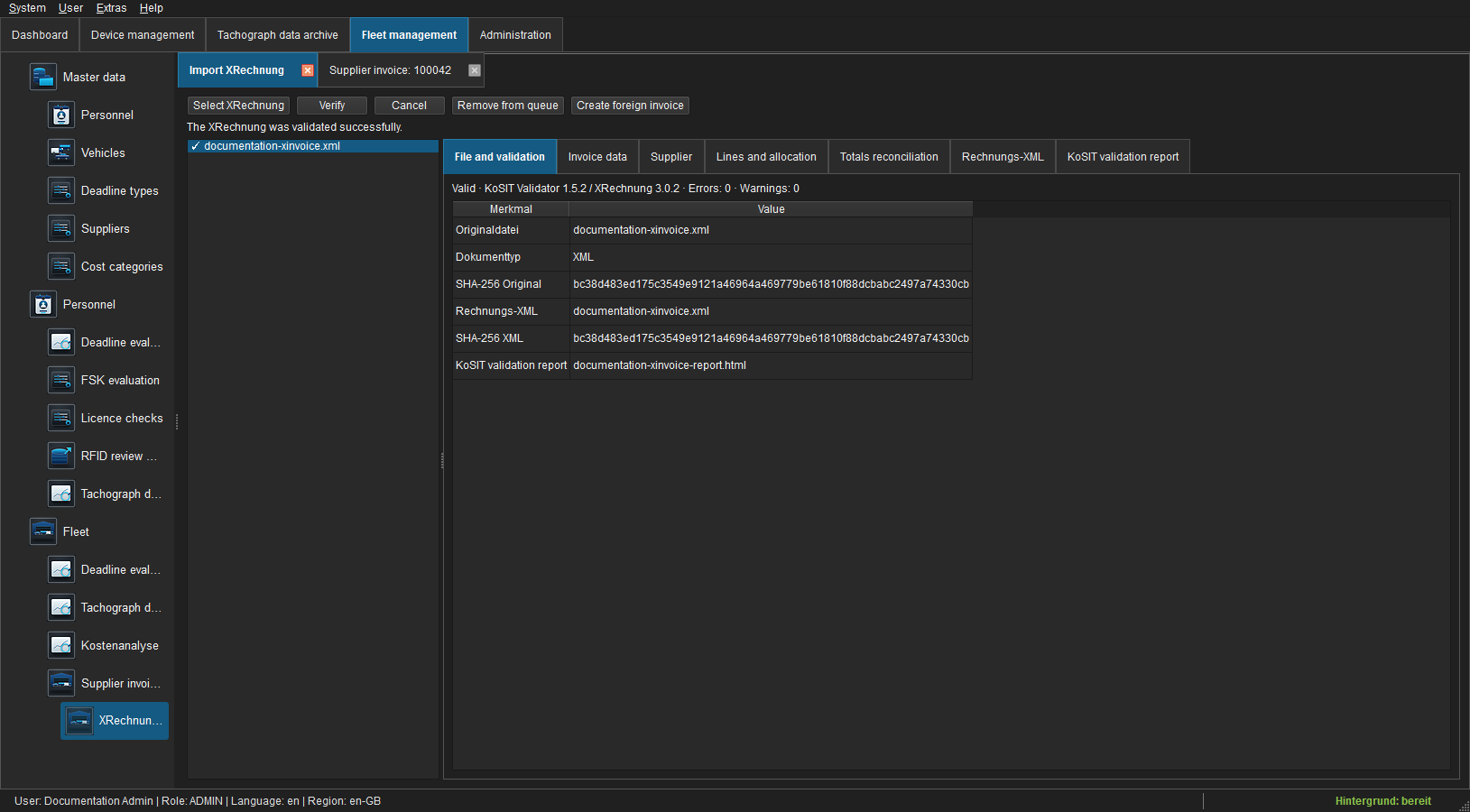Image resolution: width=1470 pixels, height=812 pixels.
Task: Click the Cancel button
Action: click(409, 106)
